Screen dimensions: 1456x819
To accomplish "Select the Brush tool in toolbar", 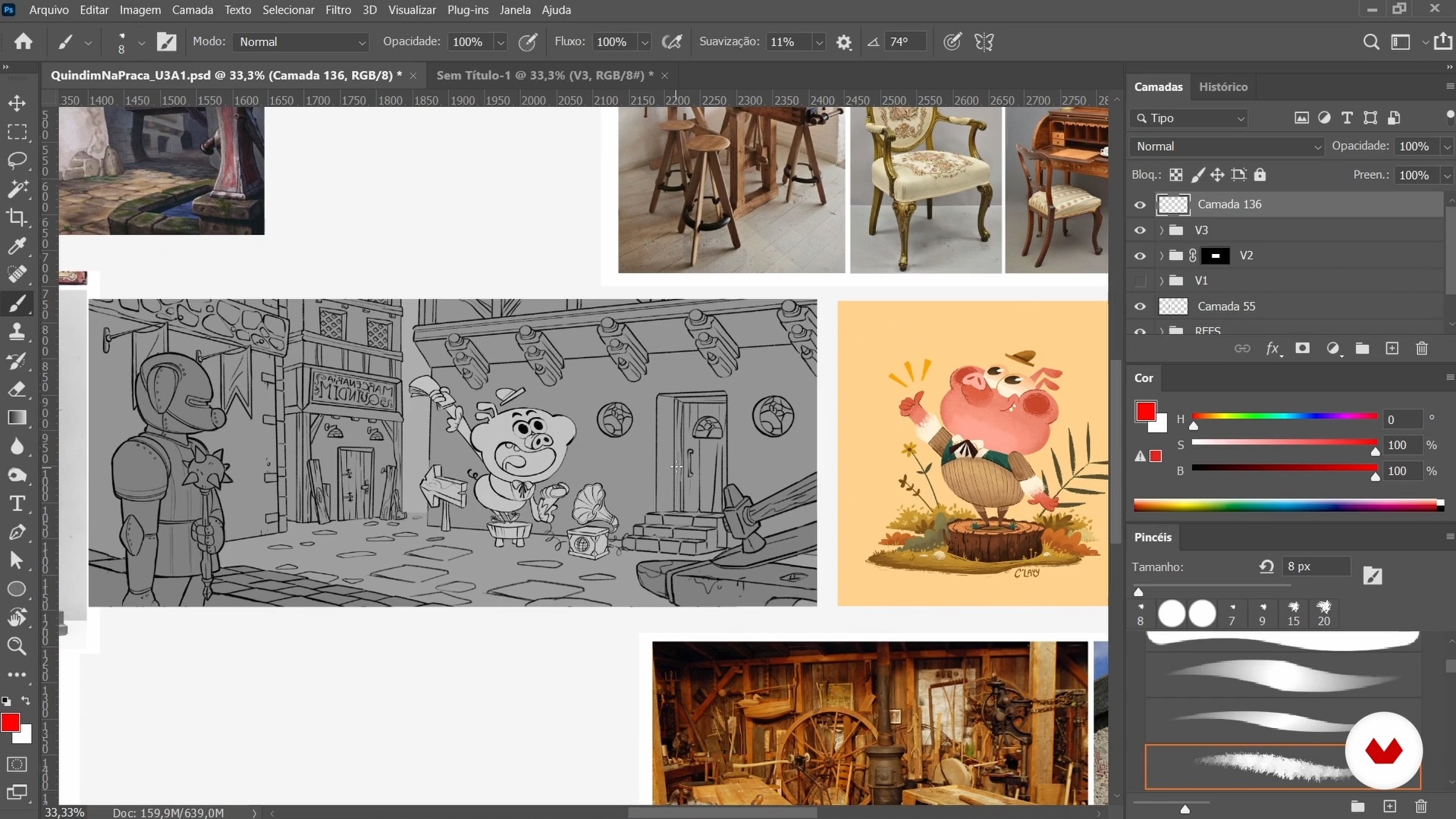I will 17,303.
